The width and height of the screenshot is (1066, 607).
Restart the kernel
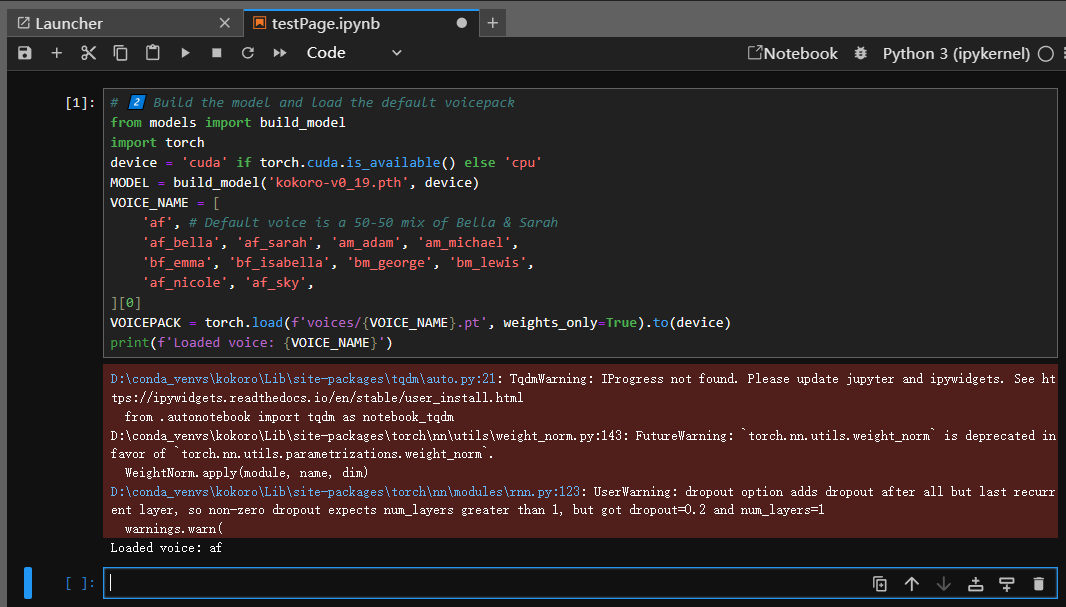248,53
